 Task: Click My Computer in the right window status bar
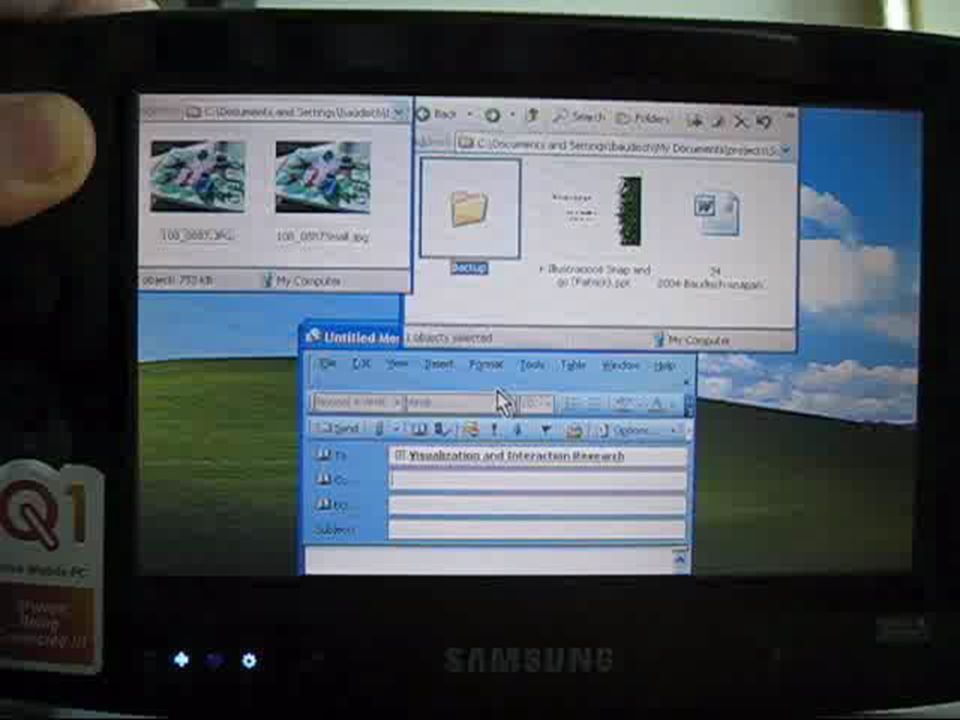coord(691,340)
